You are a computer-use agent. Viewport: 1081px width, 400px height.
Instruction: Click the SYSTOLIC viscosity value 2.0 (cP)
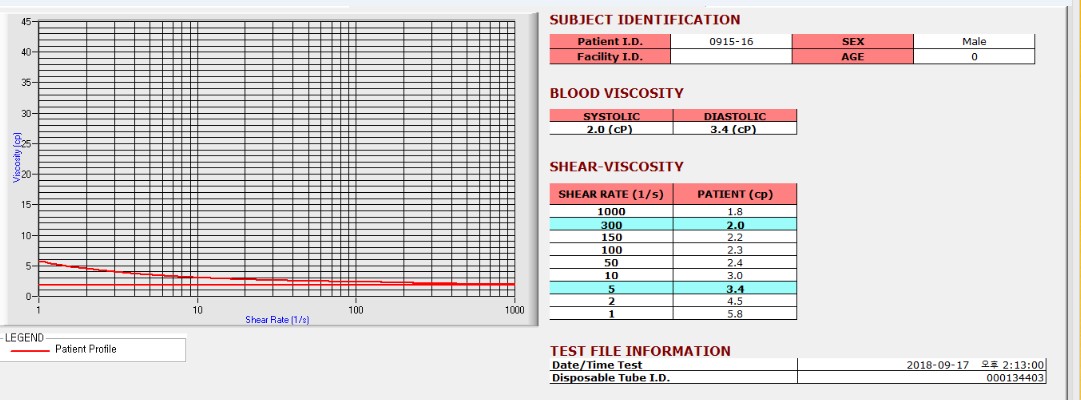(x=612, y=129)
